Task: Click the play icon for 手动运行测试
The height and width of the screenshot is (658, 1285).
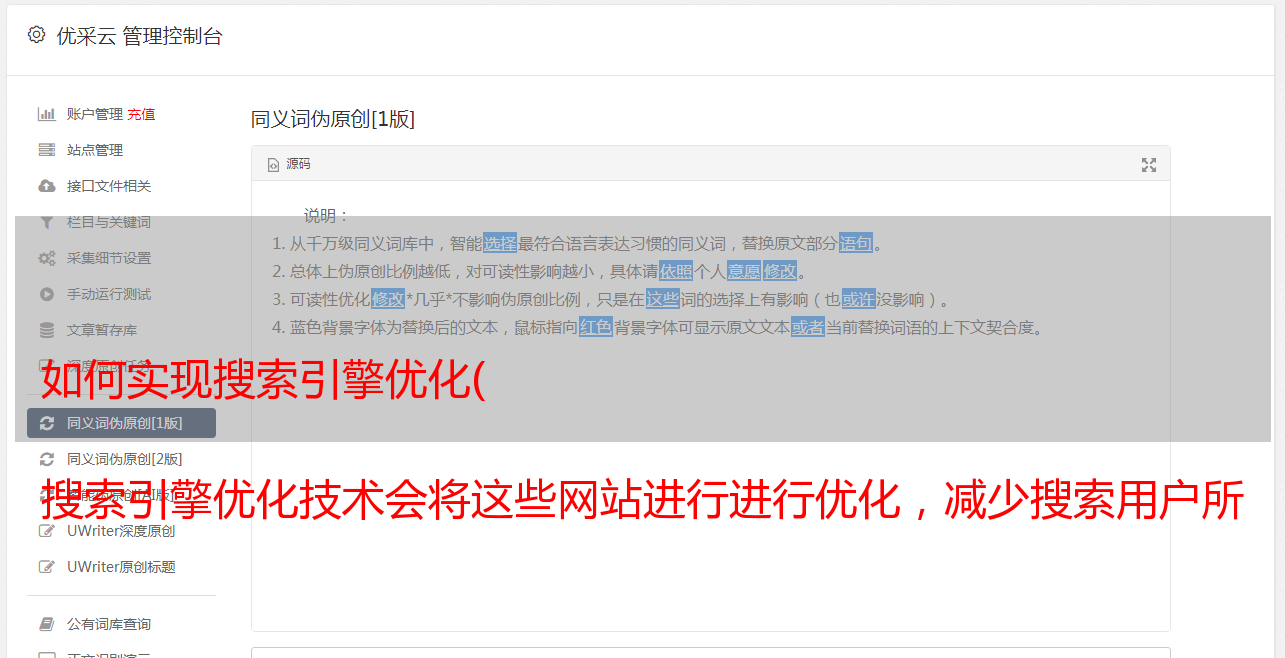Action: point(47,294)
